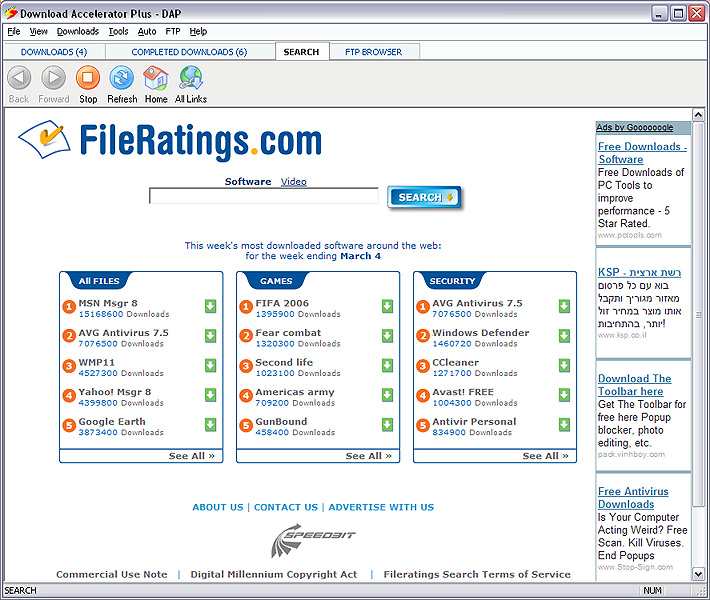Open the FTP menu
Viewport: 710px width, 600px height.
(173, 31)
